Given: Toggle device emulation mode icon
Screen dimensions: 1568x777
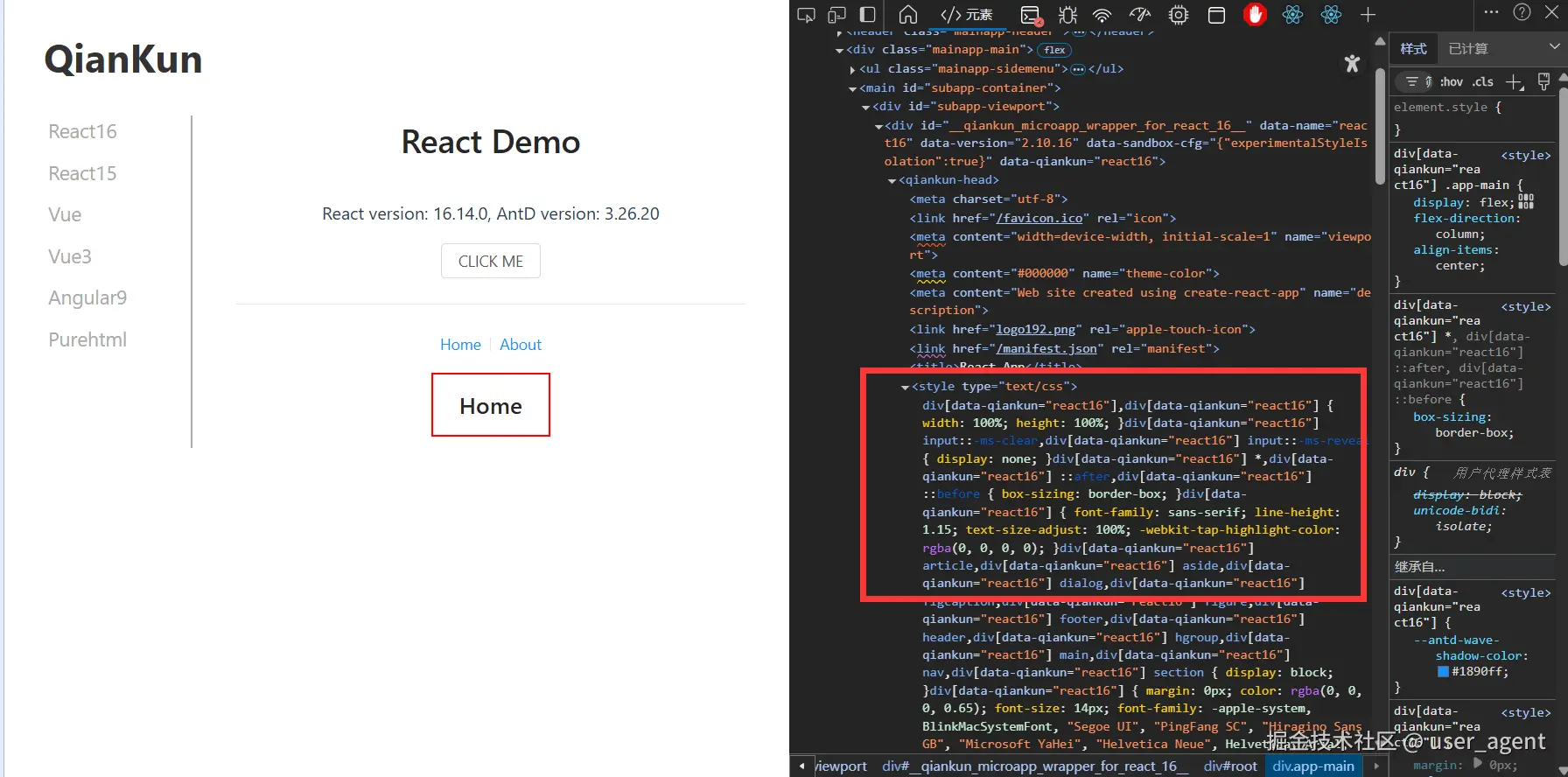Looking at the screenshot, I should point(837,15).
